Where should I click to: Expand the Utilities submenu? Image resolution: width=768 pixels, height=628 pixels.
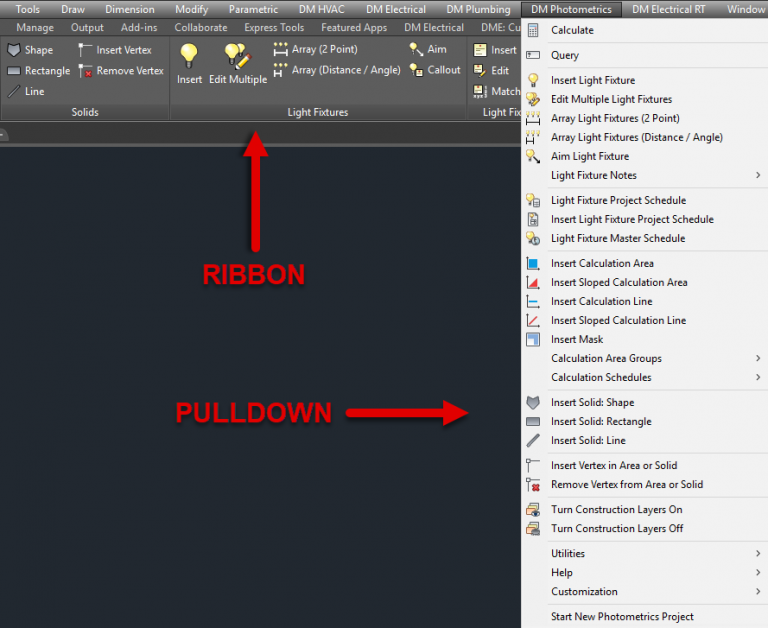644,554
